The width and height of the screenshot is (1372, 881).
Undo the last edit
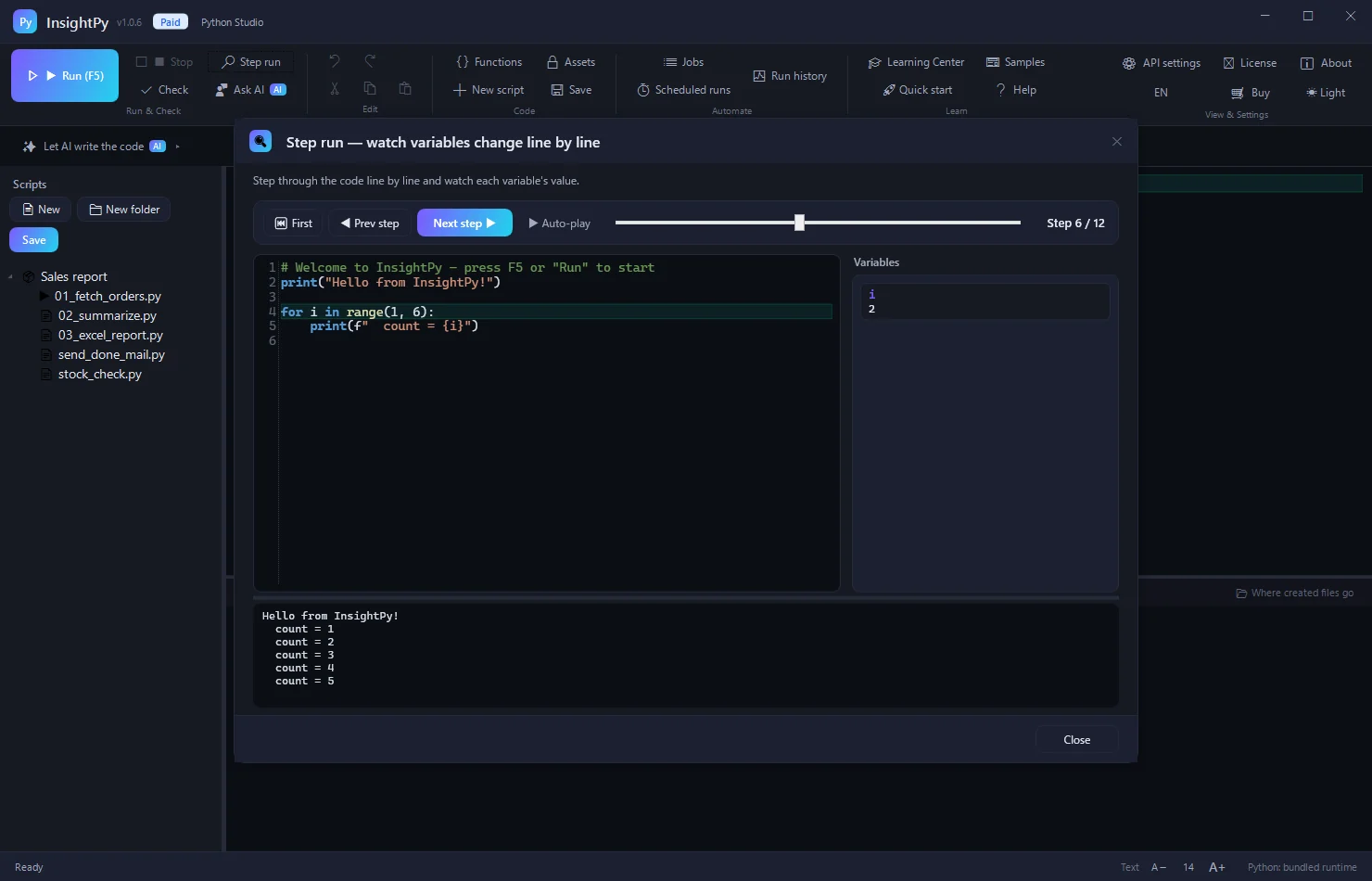pos(335,61)
